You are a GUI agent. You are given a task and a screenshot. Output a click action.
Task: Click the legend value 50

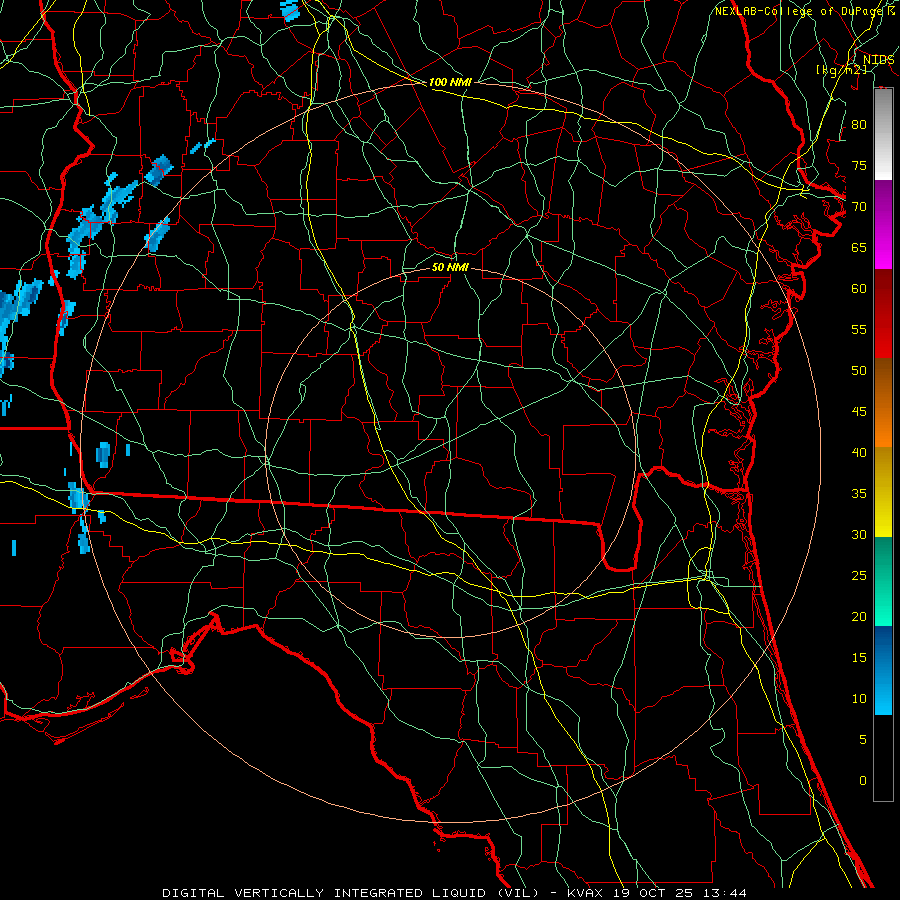859,370
